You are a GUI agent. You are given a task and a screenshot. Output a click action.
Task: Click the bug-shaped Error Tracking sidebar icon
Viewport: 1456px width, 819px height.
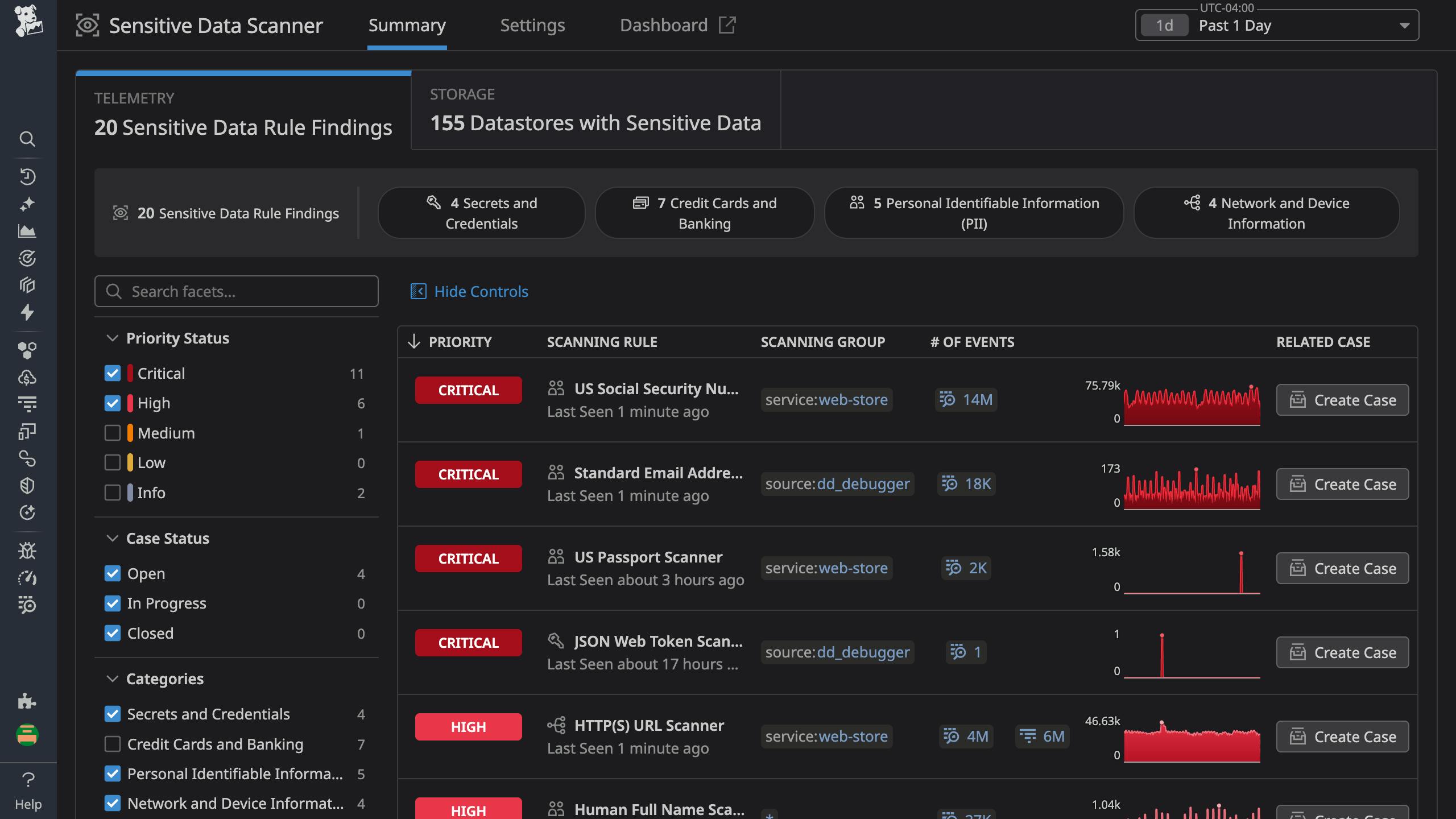[27, 550]
